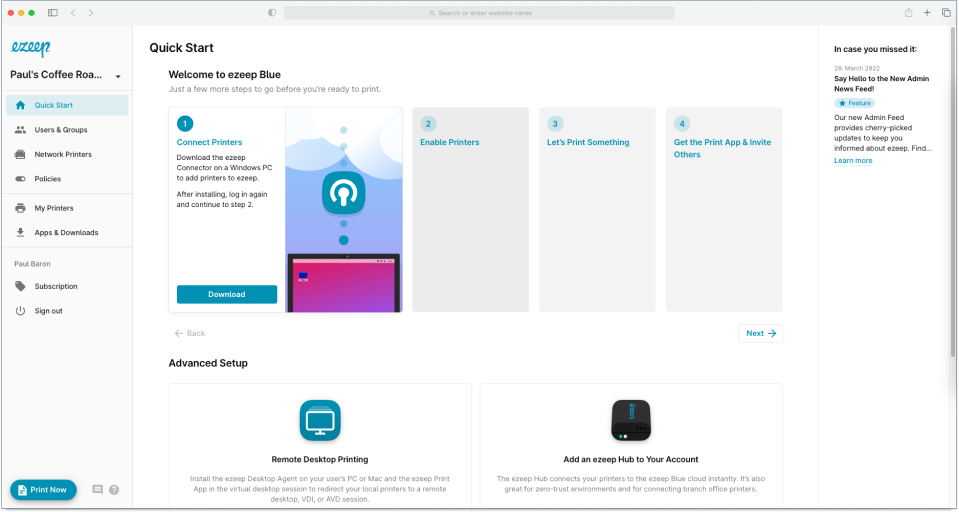Open My Printers in the sidebar
Viewport: 959px width, 512px height.
tap(67, 208)
